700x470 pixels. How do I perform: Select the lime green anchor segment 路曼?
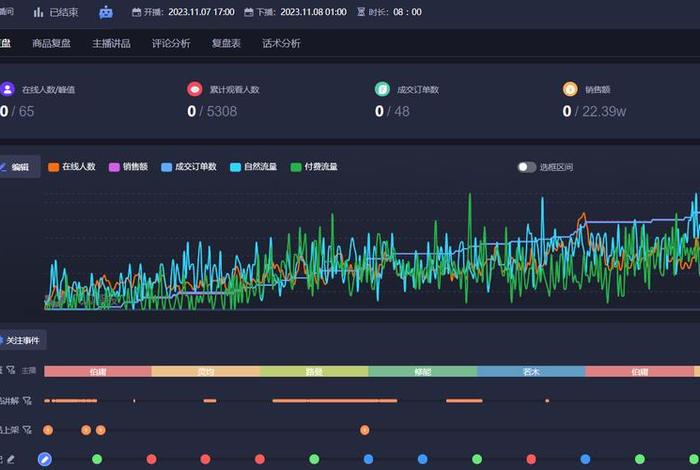tap(314, 371)
